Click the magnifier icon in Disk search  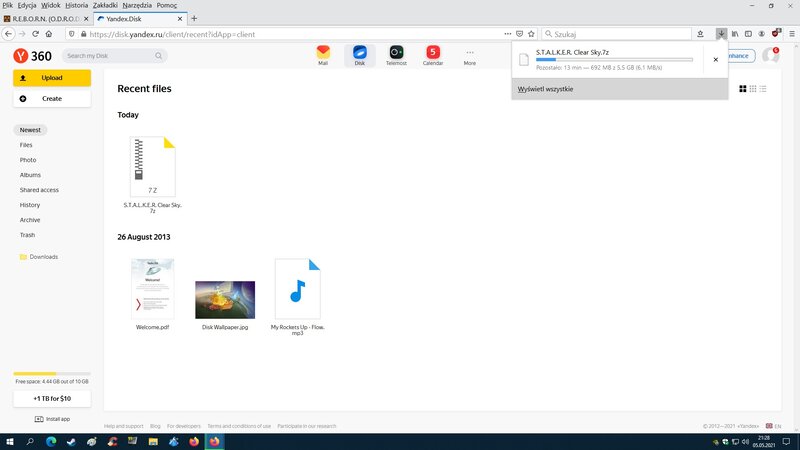tap(159, 56)
